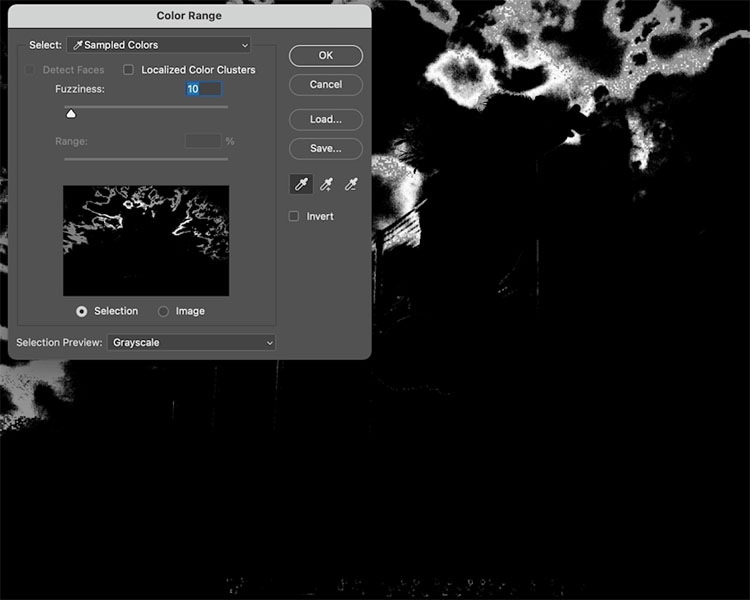Click the Fuzziness label text
Viewport: 750px width, 600px height.
pyautogui.click(x=80, y=89)
